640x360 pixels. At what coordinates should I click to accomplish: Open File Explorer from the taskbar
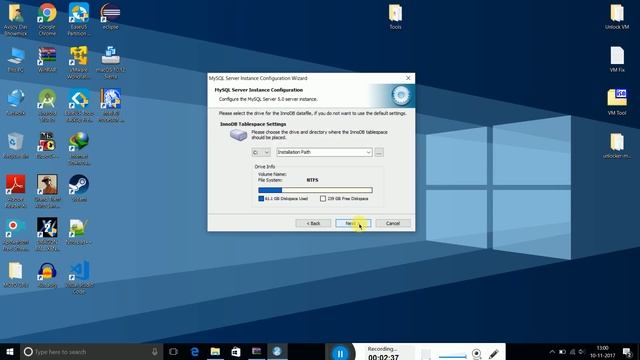tap(216, 351)
